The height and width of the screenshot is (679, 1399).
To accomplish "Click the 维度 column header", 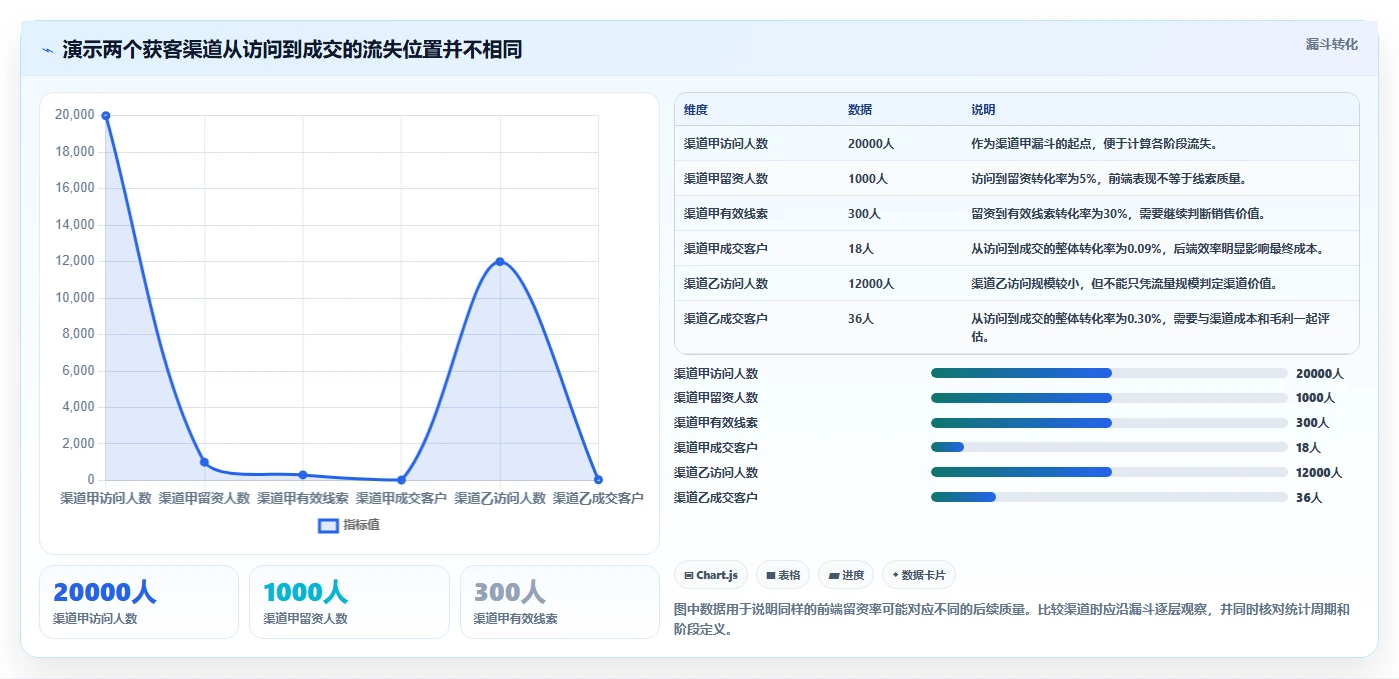I will pyautogui.click(x=696, y=110).
